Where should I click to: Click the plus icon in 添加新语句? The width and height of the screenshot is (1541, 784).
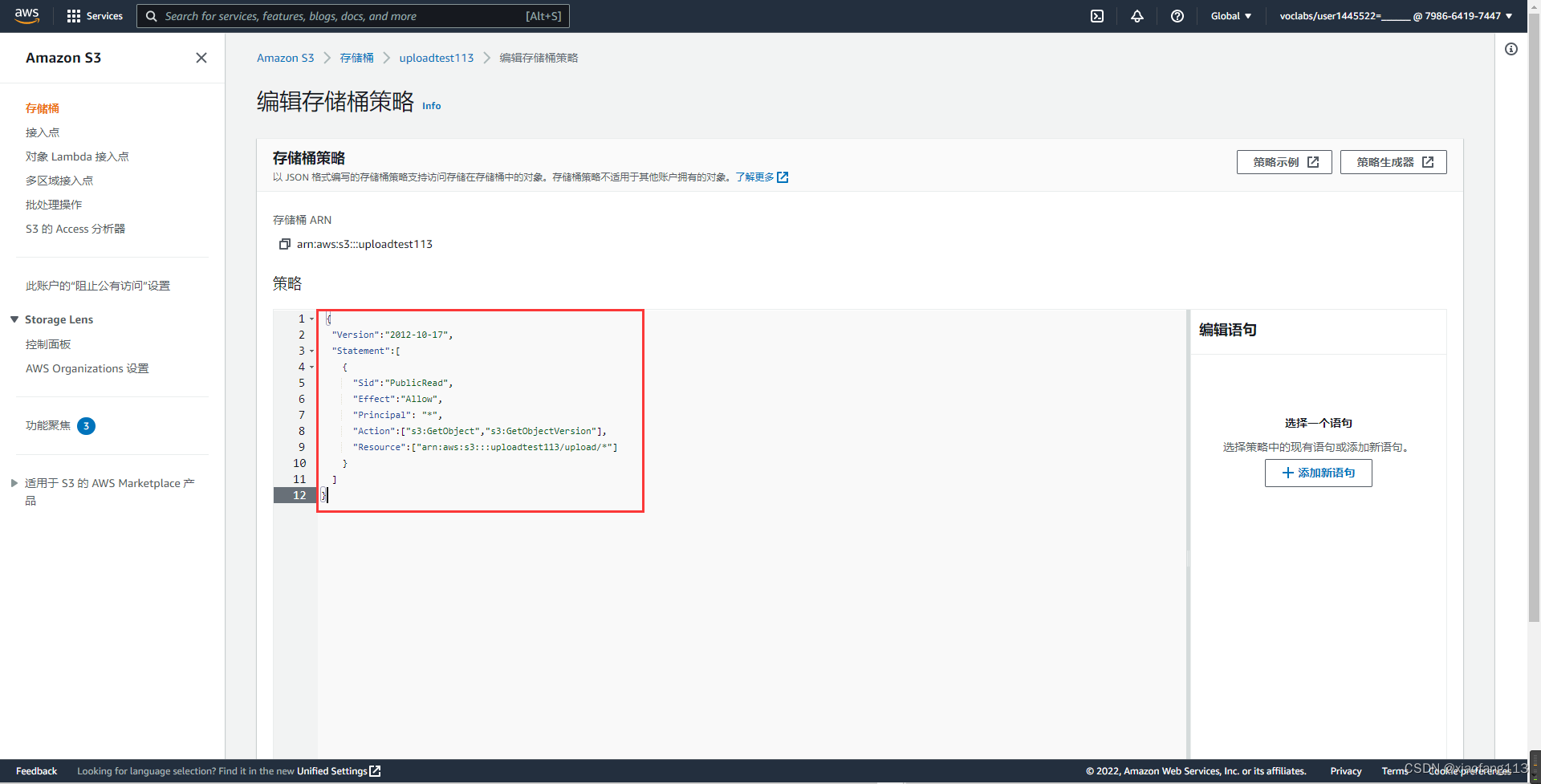1288,473
